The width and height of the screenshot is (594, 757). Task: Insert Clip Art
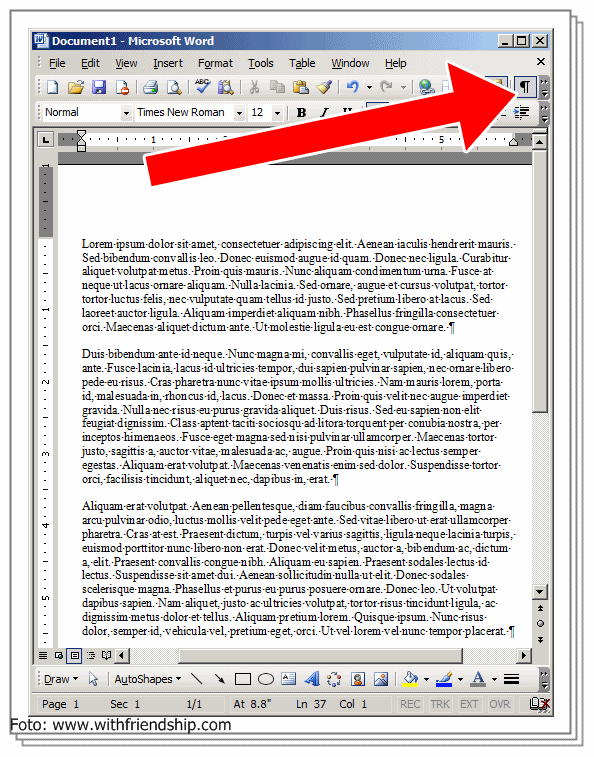[x=358, y=679]
